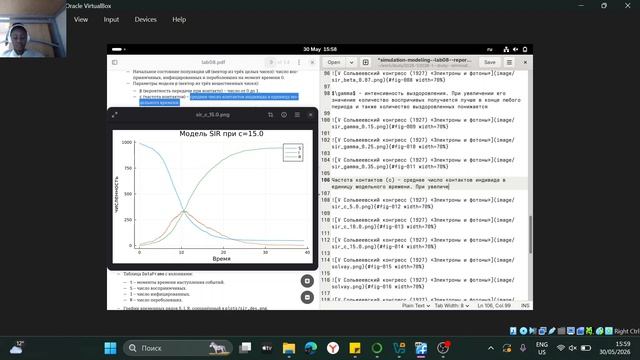Place cursor in line 106 editor text

(x=424, y=183)
